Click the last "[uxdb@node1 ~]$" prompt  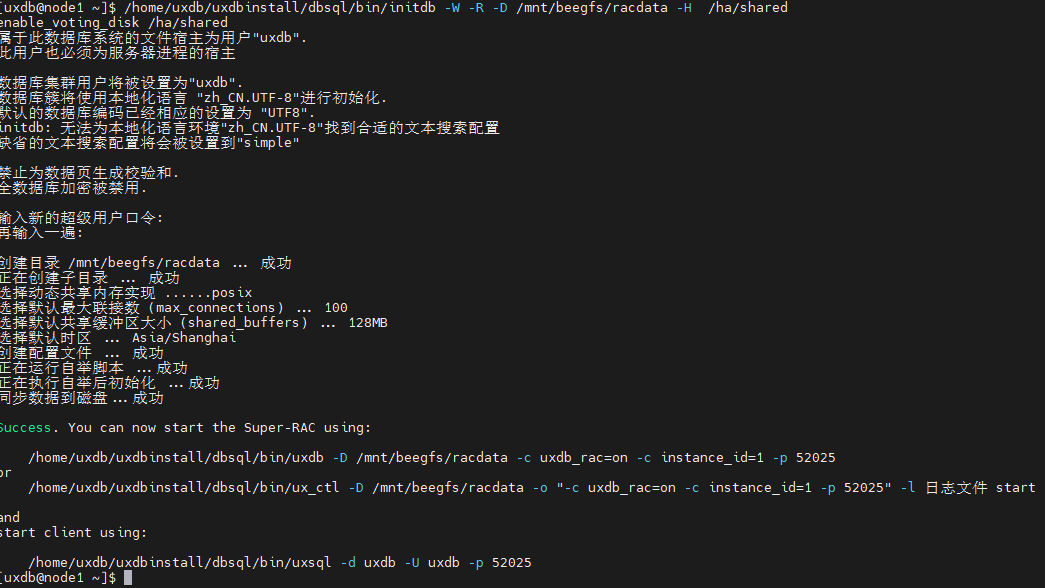58,578
